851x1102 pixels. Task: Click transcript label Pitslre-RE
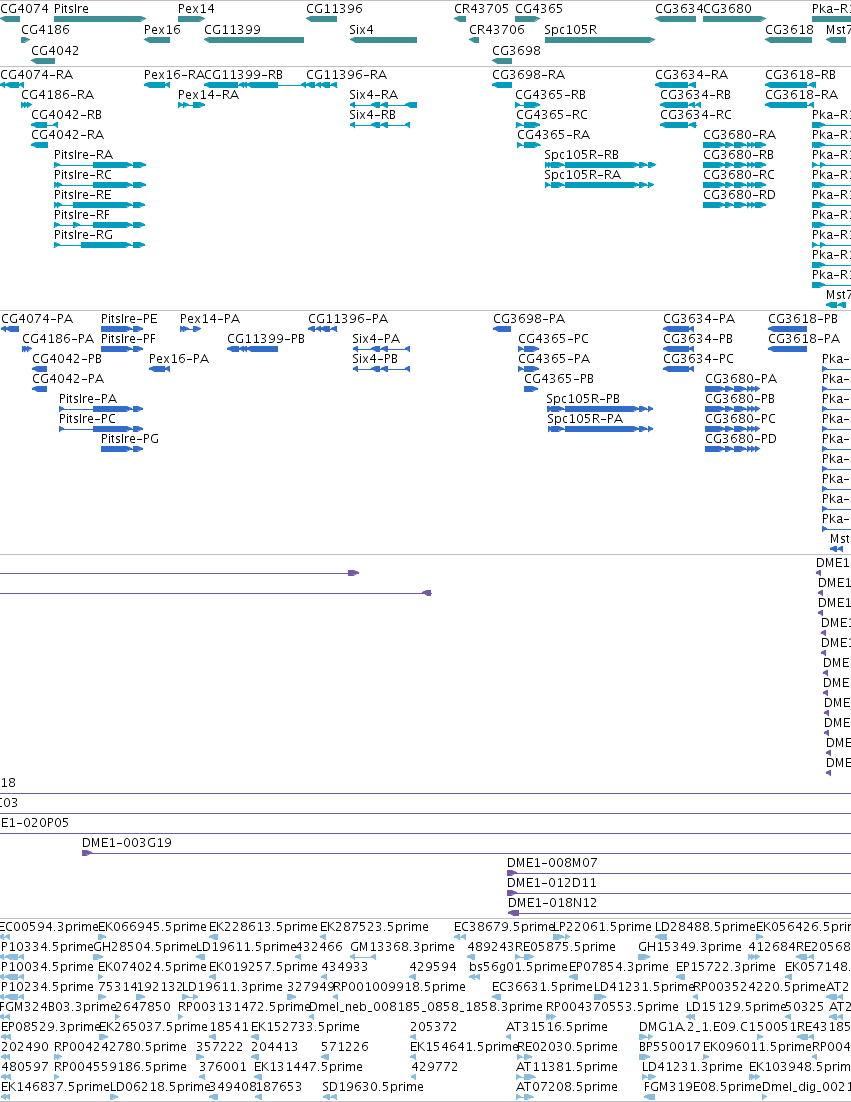pos(82,195)
